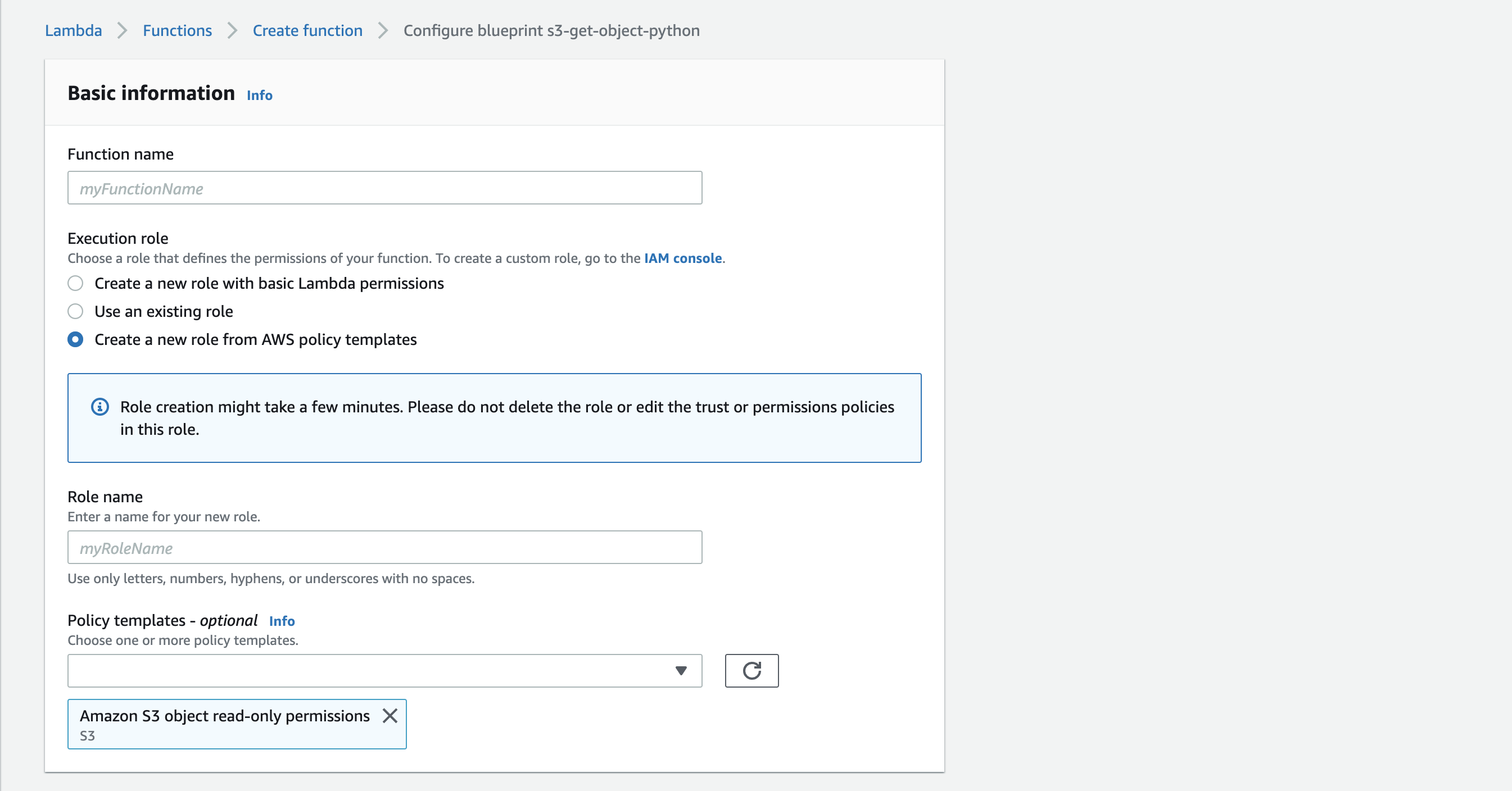Focus the Function name input field
This screenshot has width=1512, height=791.
point(384,188)
